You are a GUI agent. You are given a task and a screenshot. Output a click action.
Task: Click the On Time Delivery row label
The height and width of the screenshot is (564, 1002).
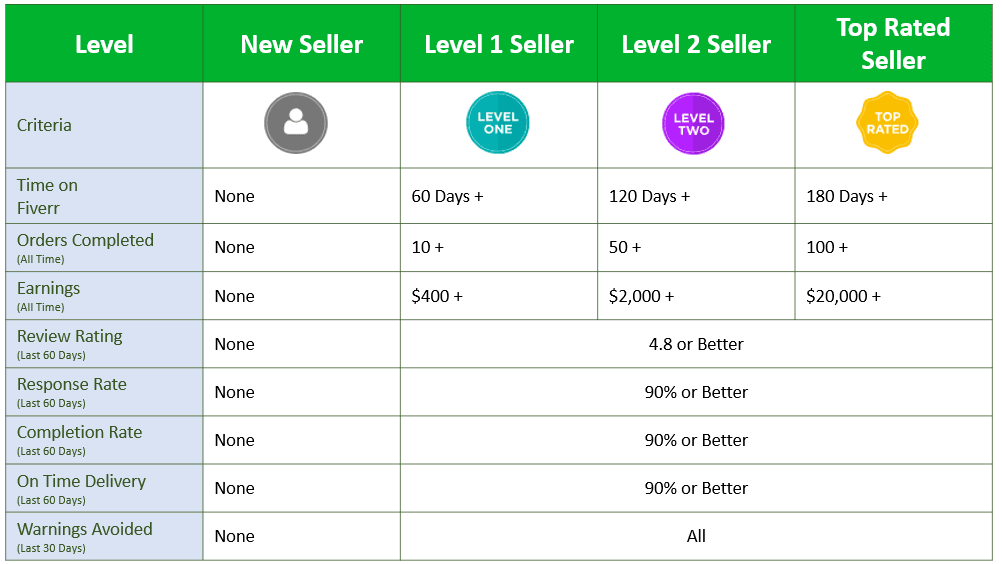[x=81, y=482]
